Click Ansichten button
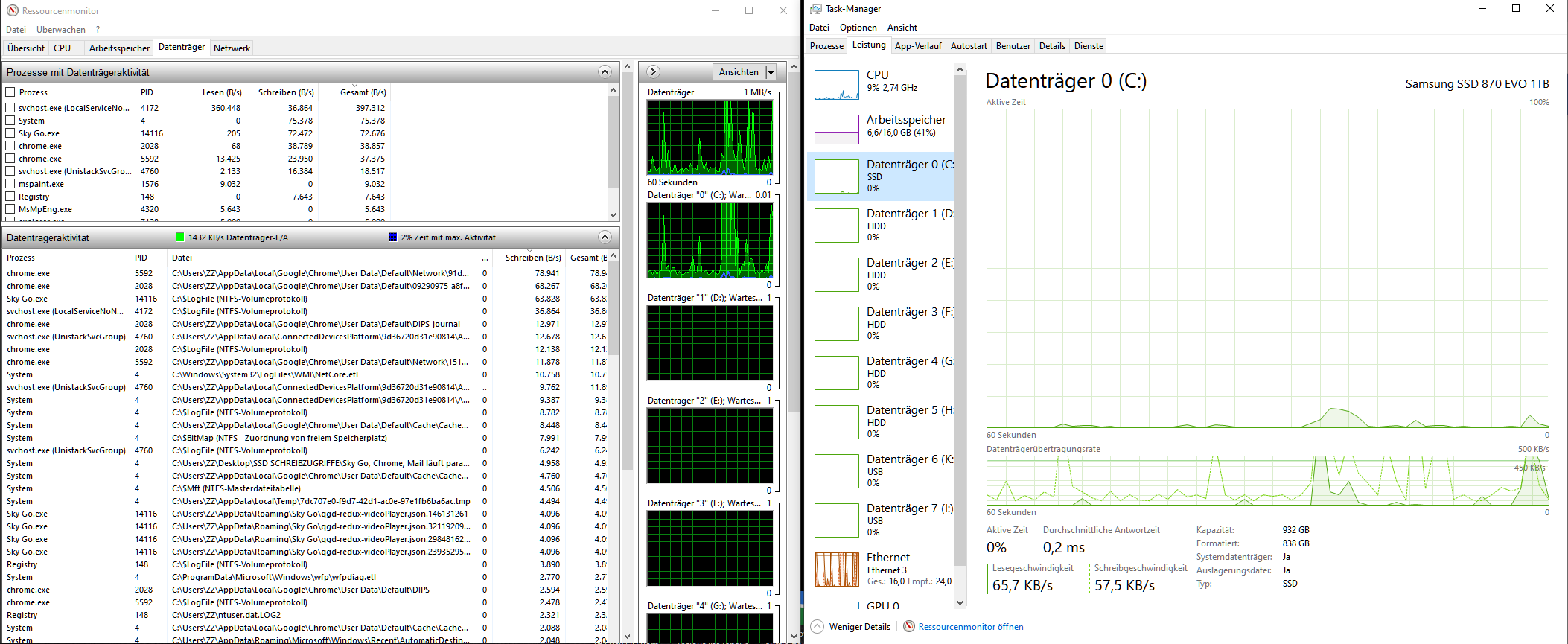The height and width of the screenshot is (644, 1568). [x=739, y=72]
